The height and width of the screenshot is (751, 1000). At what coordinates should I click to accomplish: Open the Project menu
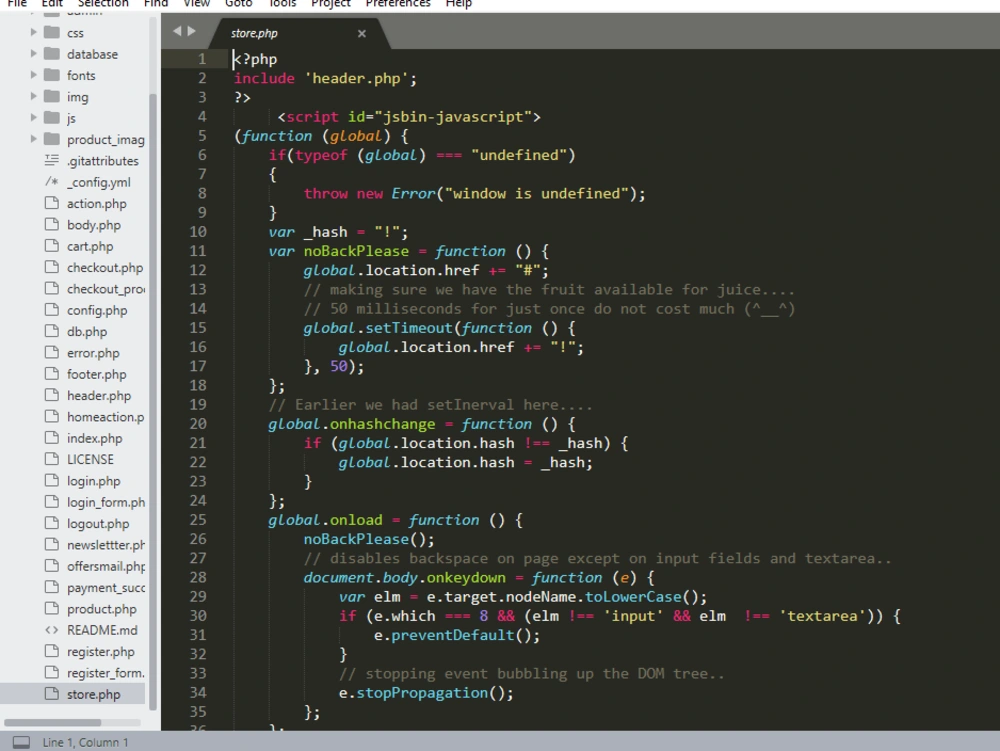coord(331,3)
